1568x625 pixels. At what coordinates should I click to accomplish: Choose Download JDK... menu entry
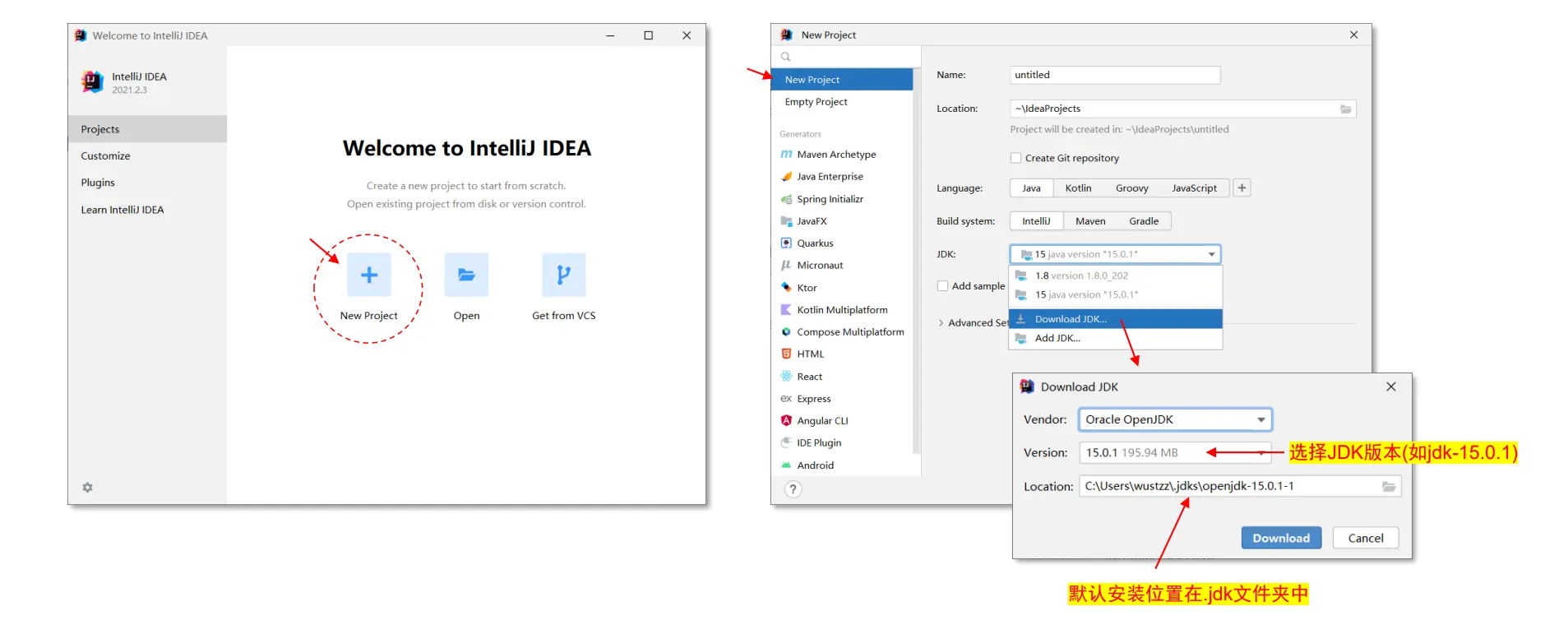point(1115,319)
